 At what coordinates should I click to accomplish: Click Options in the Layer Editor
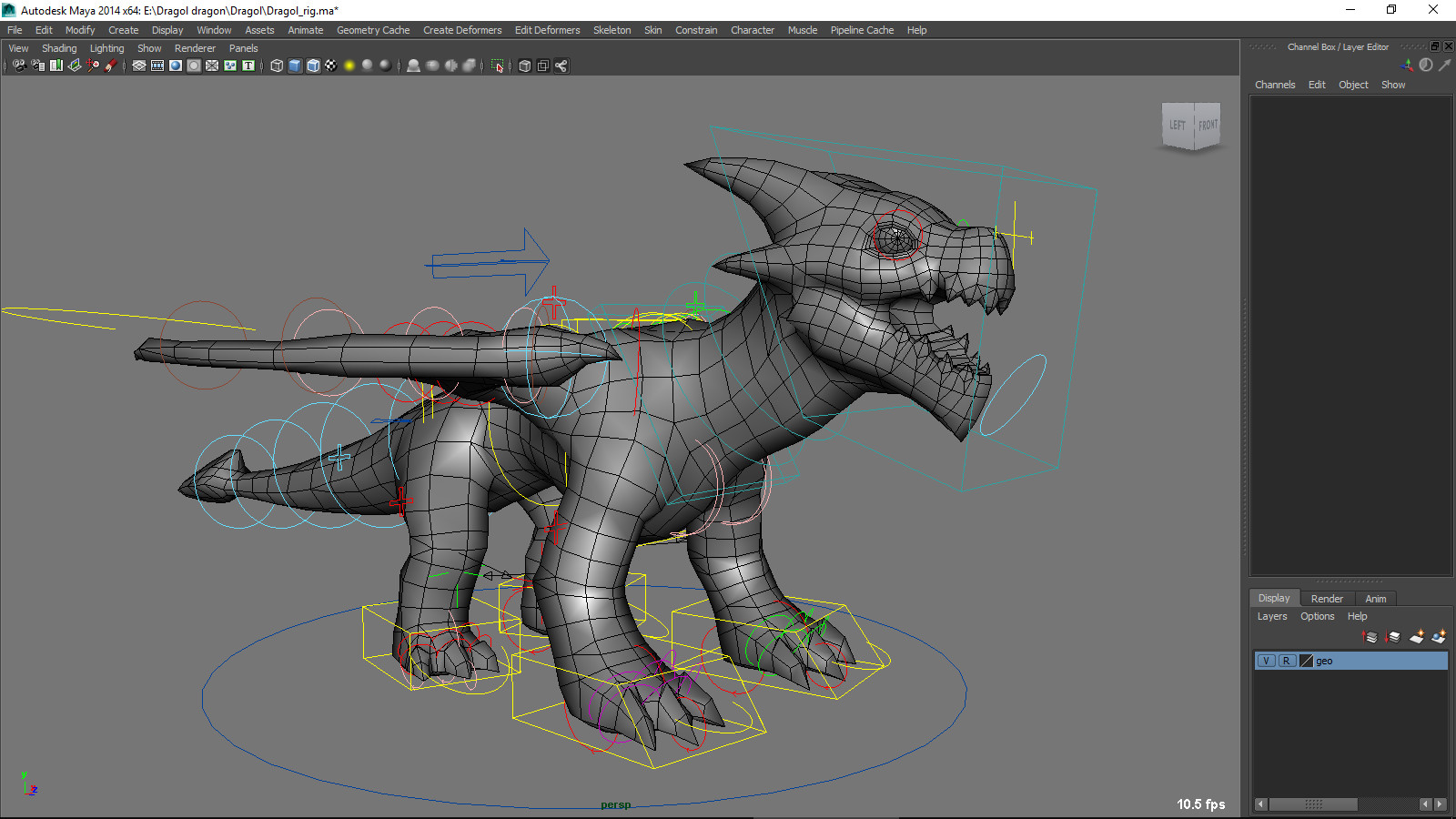click(x=1317, y=616)
